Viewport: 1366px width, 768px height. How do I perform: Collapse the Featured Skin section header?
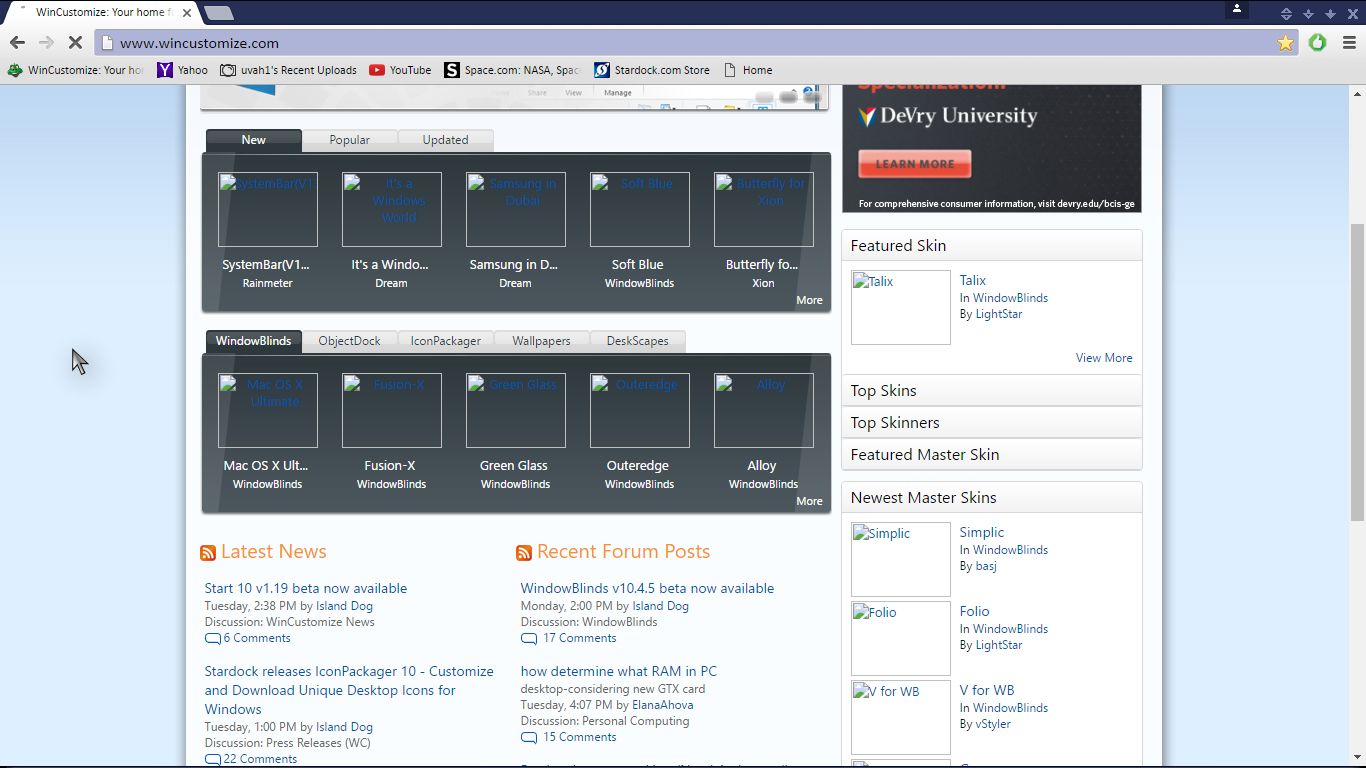coord(992,246)
